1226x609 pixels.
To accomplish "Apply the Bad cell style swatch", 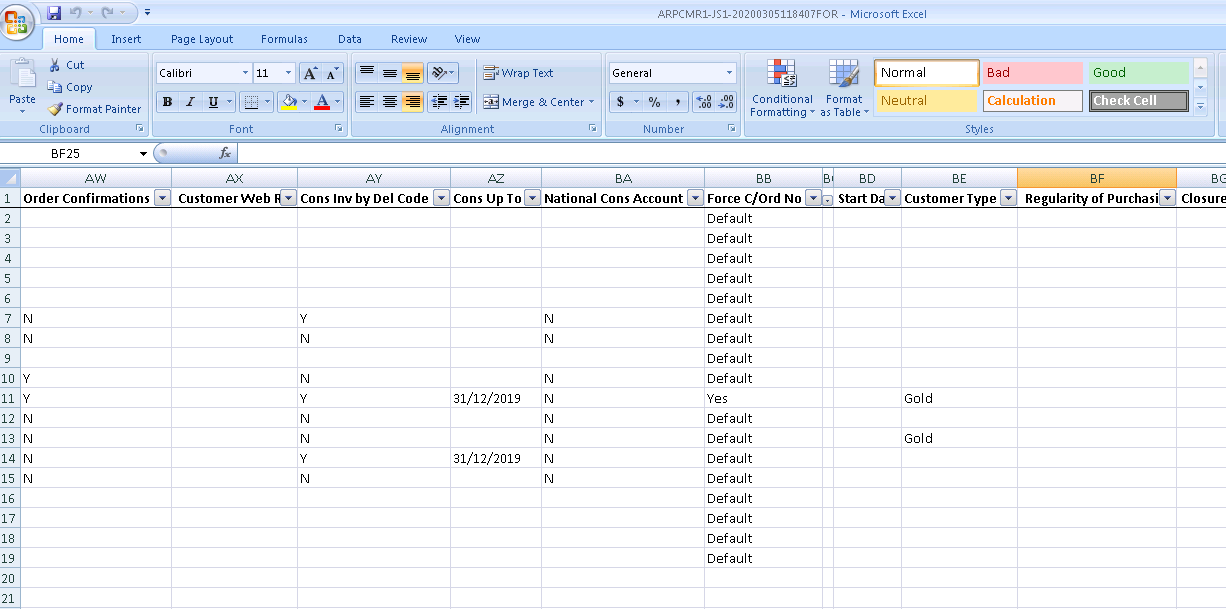I will 1032,73.
